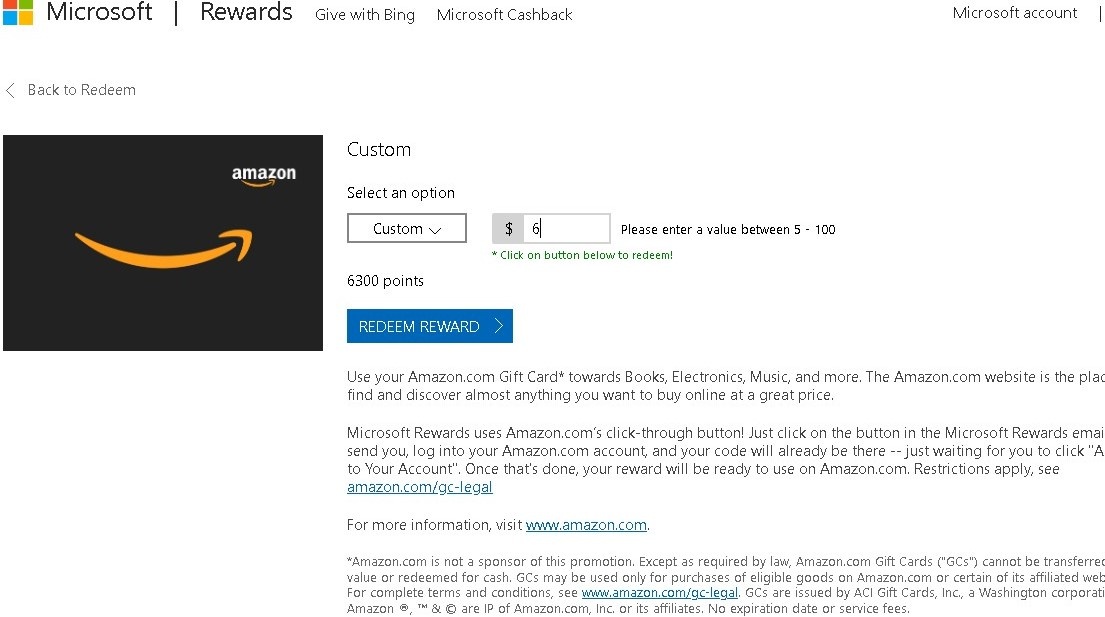Open the Custom option dropdown
The width and height of the screenshot is (1105, 617).
[407, 228]
